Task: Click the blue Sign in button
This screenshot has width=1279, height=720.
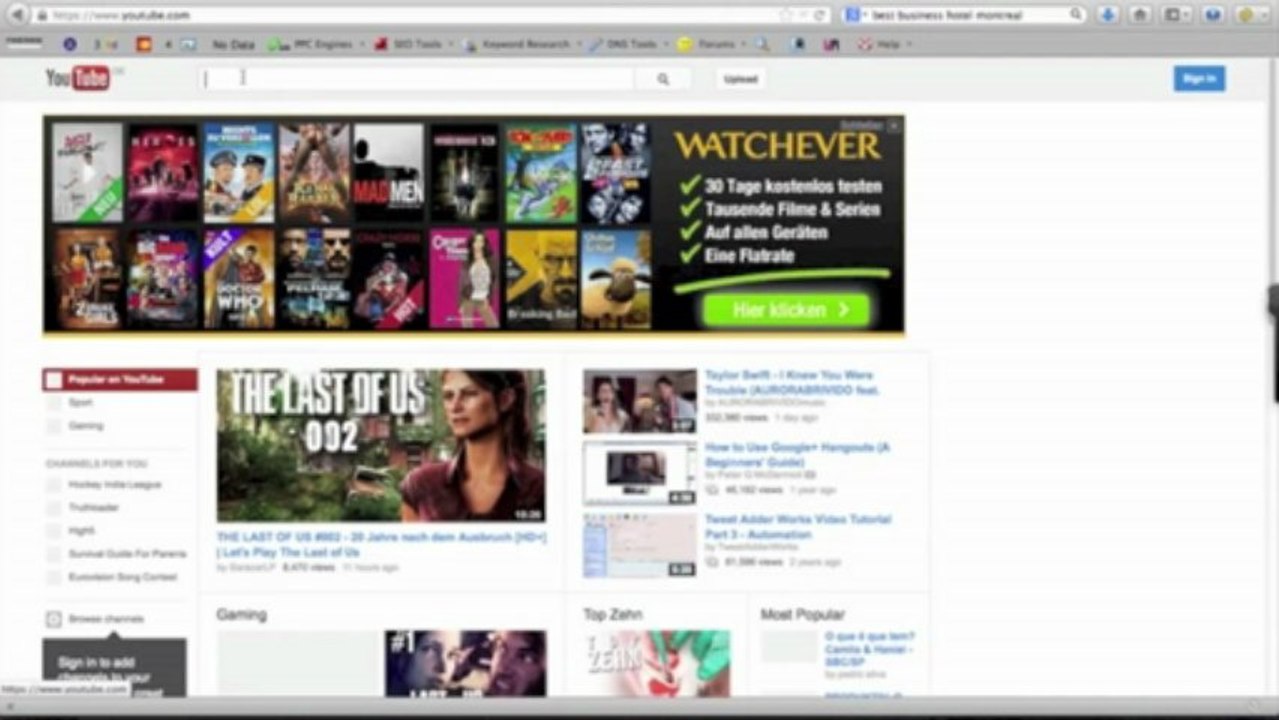Action: point(1199,79)
